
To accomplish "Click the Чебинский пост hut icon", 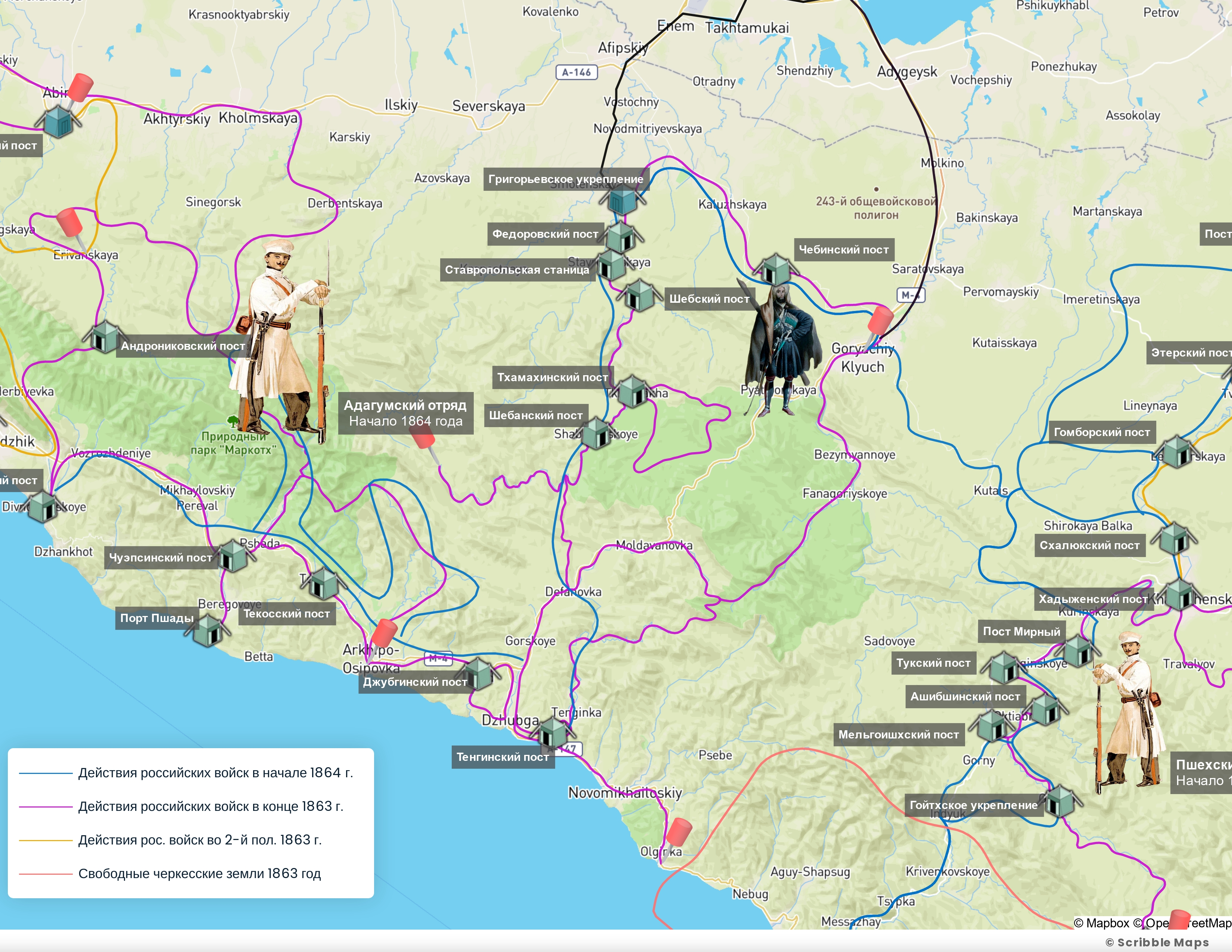I will click(776, 270).
